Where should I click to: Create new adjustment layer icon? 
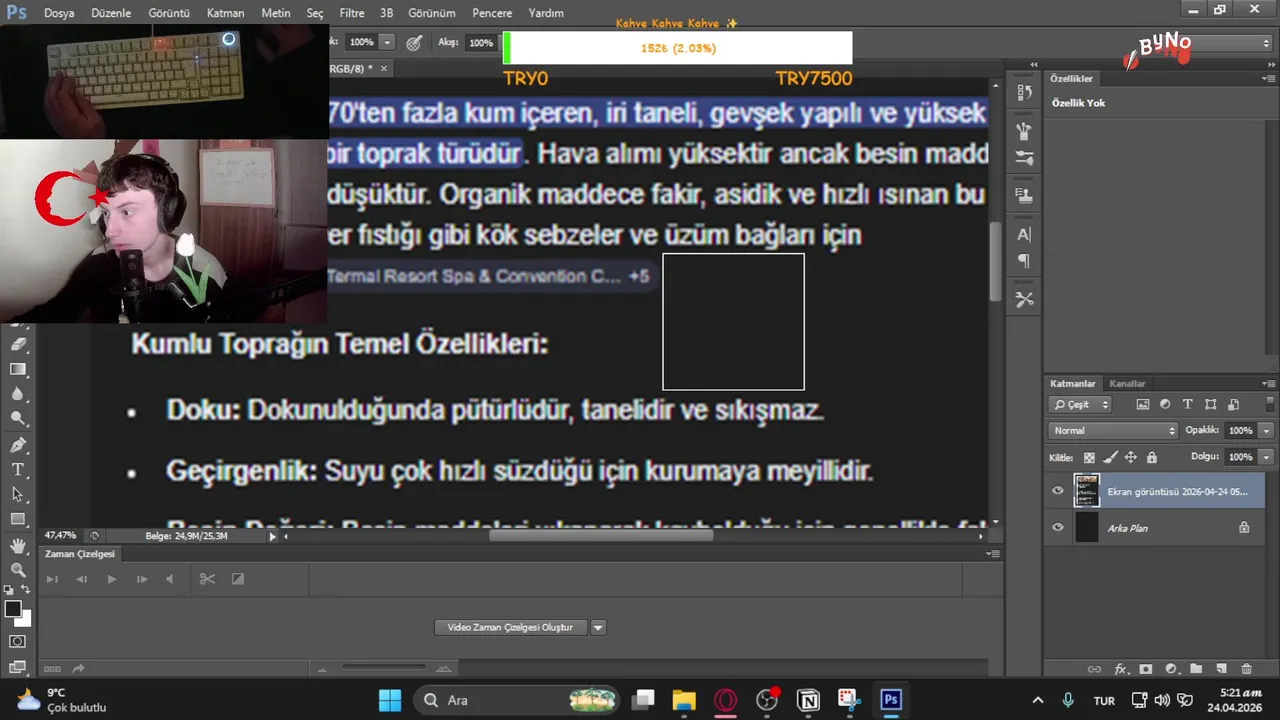coord(1170,669)
